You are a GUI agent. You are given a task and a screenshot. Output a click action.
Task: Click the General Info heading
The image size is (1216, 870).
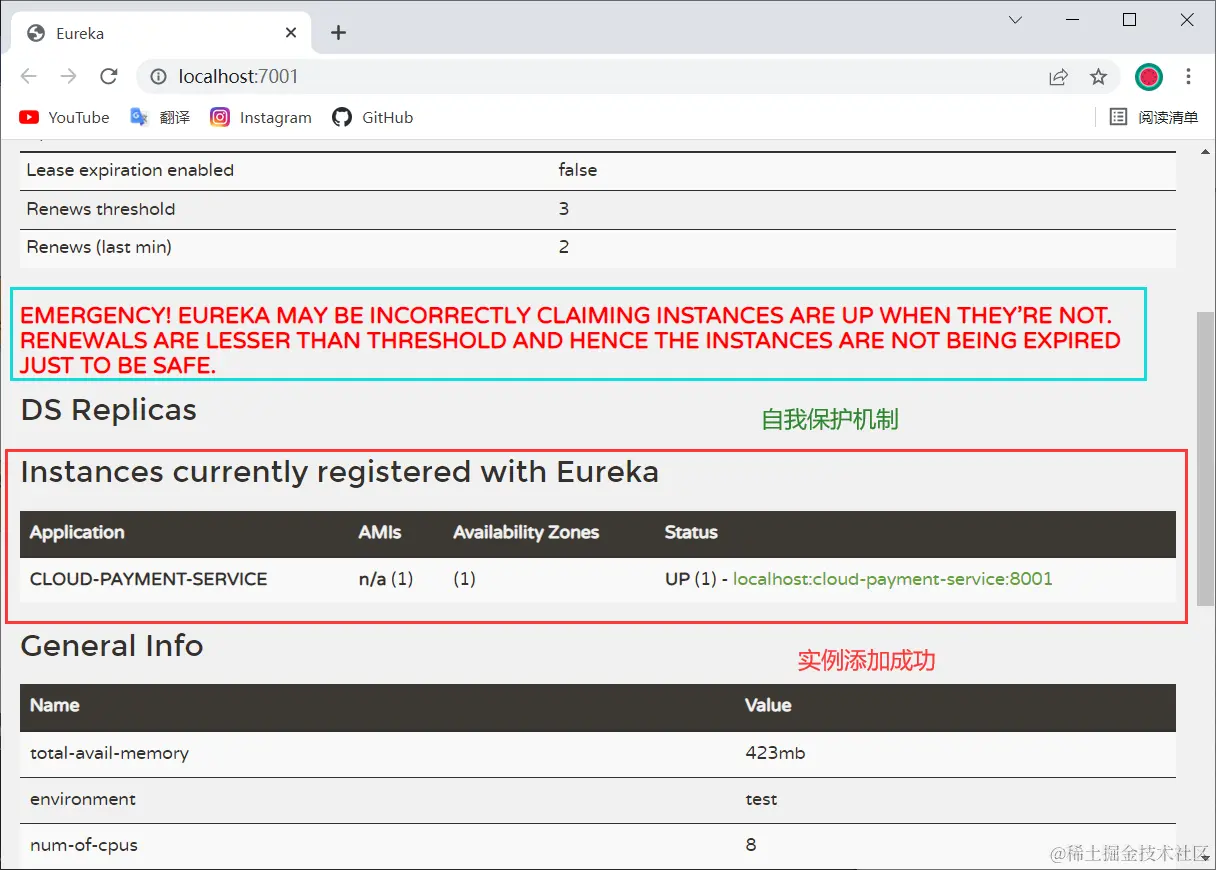pos(112,646)
